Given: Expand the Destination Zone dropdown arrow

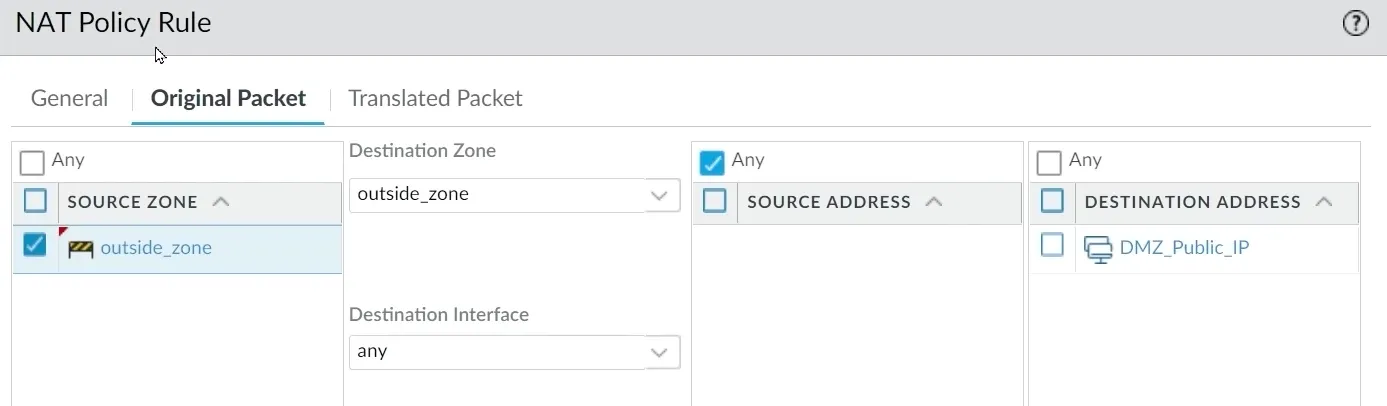Looking at the screenshot, I should (x=658, y=195).
